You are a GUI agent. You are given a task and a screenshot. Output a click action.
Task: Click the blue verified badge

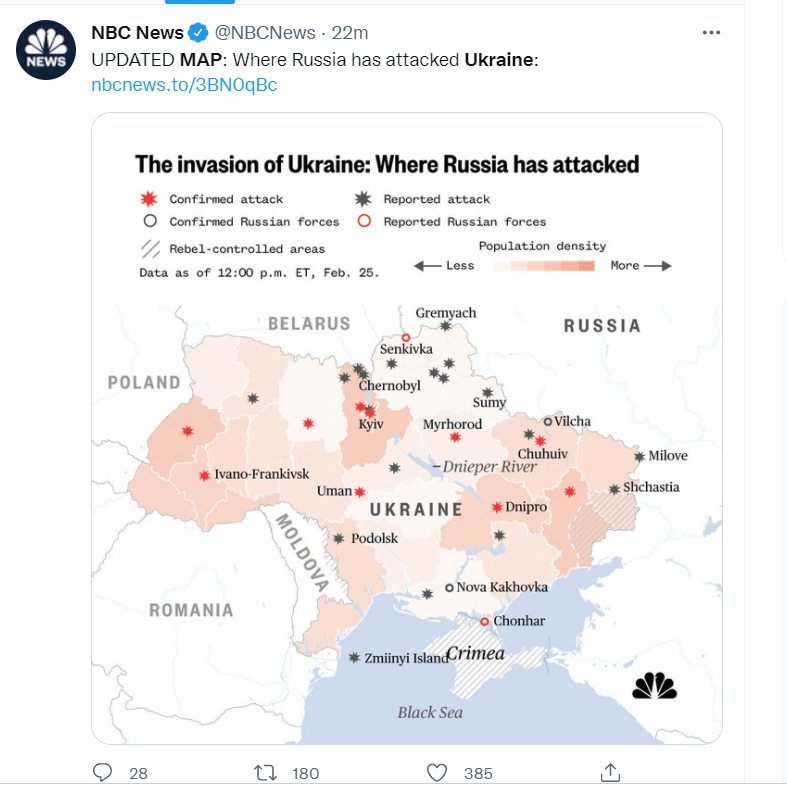(198, 33)
